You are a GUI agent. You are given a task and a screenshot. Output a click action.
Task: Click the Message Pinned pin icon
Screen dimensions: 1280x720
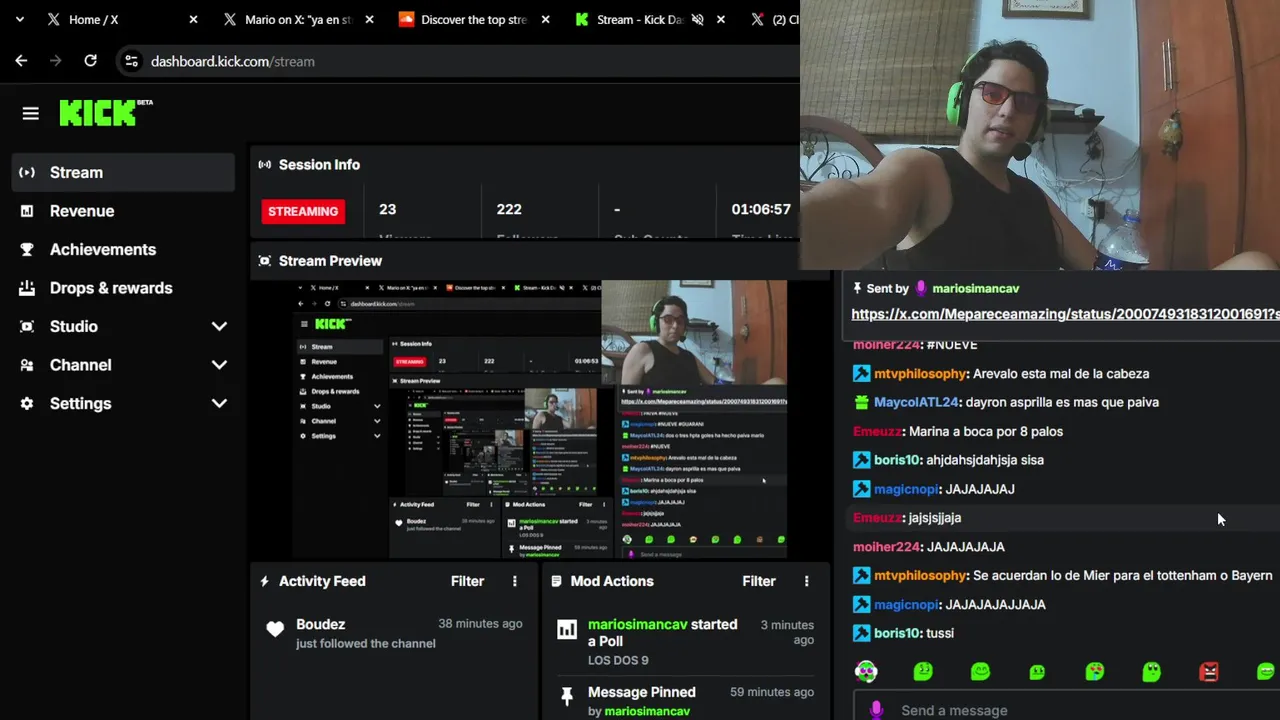[x=567, y=696]
